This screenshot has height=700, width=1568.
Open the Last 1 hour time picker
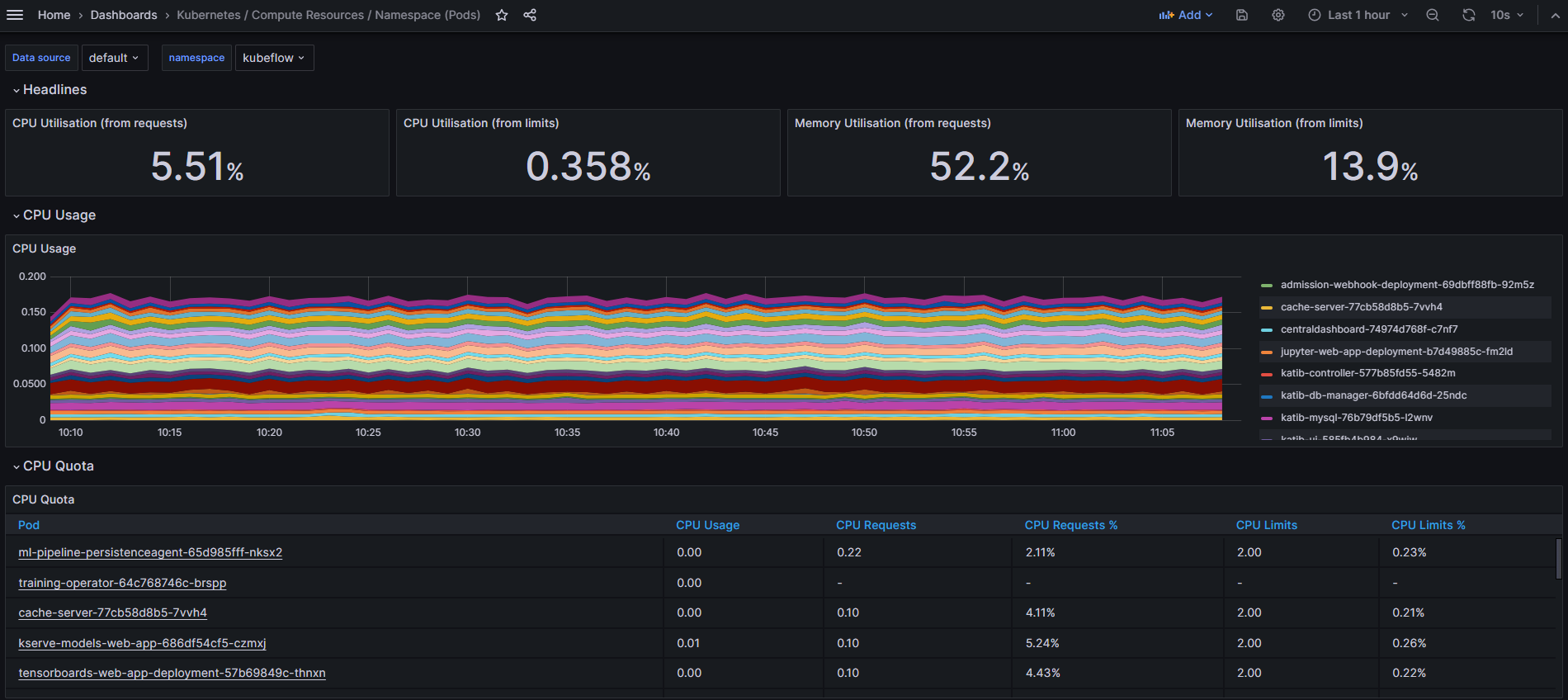(x=1358, y=15)
